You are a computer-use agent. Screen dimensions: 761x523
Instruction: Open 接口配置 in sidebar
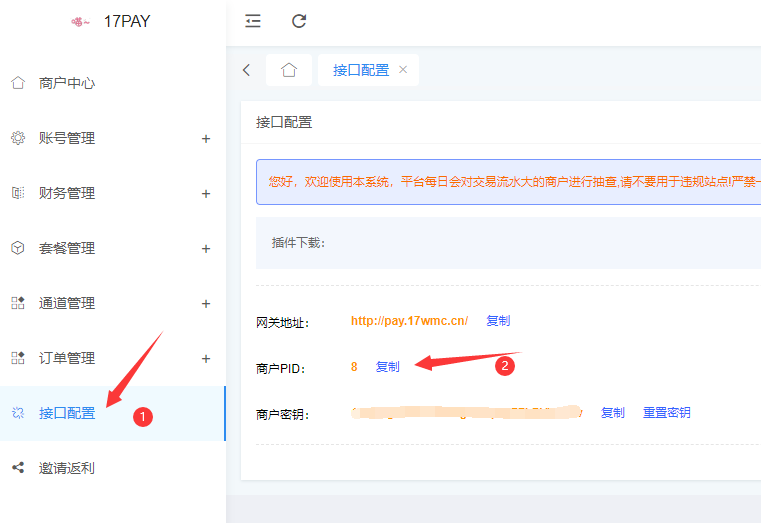pos(67,413)
